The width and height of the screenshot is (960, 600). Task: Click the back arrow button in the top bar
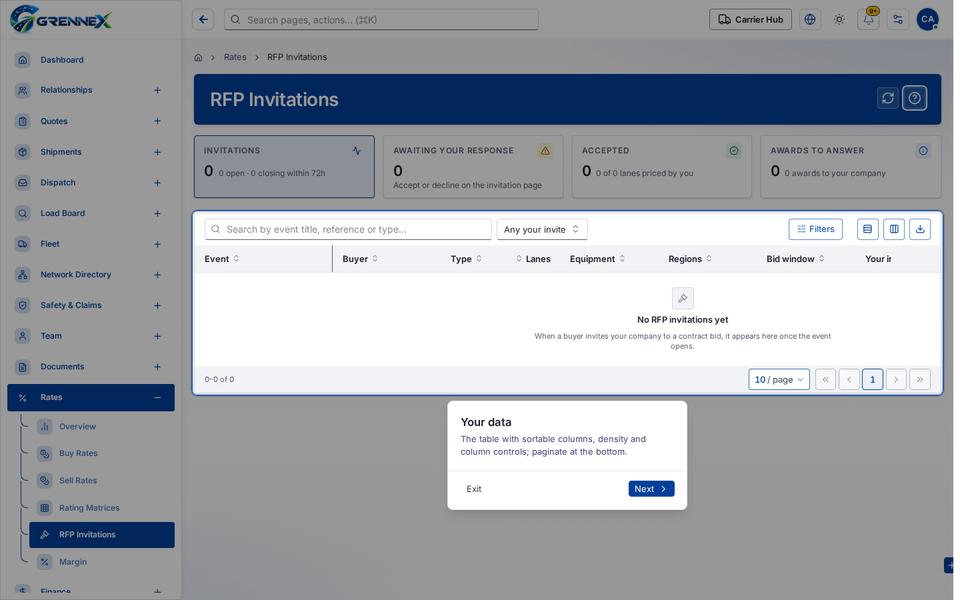[203, 20]
